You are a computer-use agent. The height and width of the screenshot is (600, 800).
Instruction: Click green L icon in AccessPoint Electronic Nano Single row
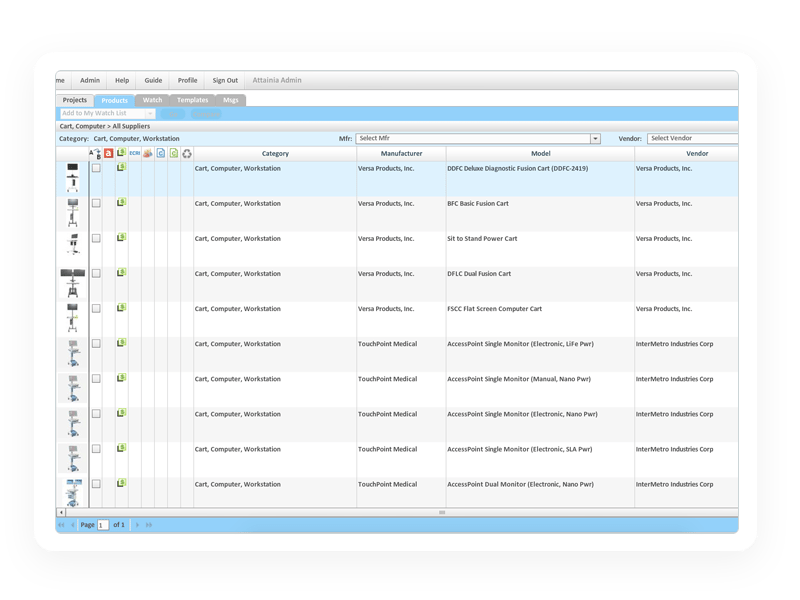point(121,413)
